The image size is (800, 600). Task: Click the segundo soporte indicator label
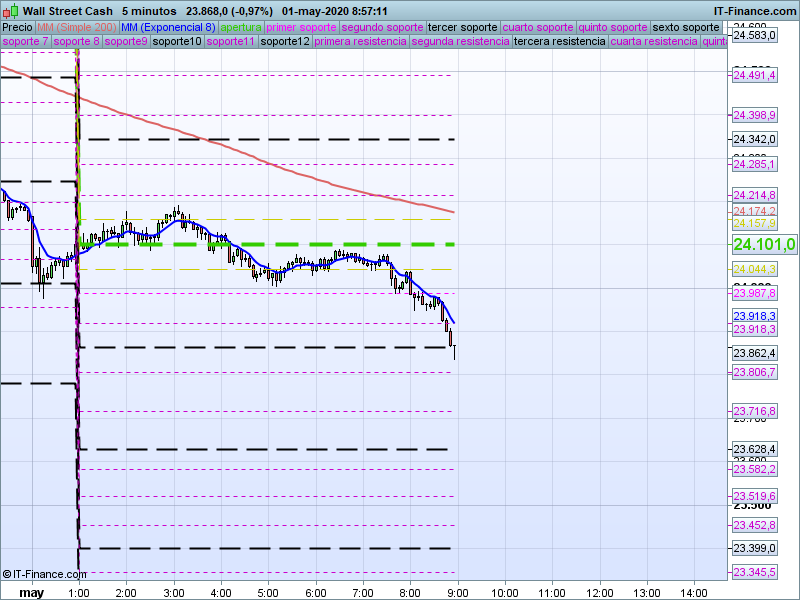click(382, 27)
